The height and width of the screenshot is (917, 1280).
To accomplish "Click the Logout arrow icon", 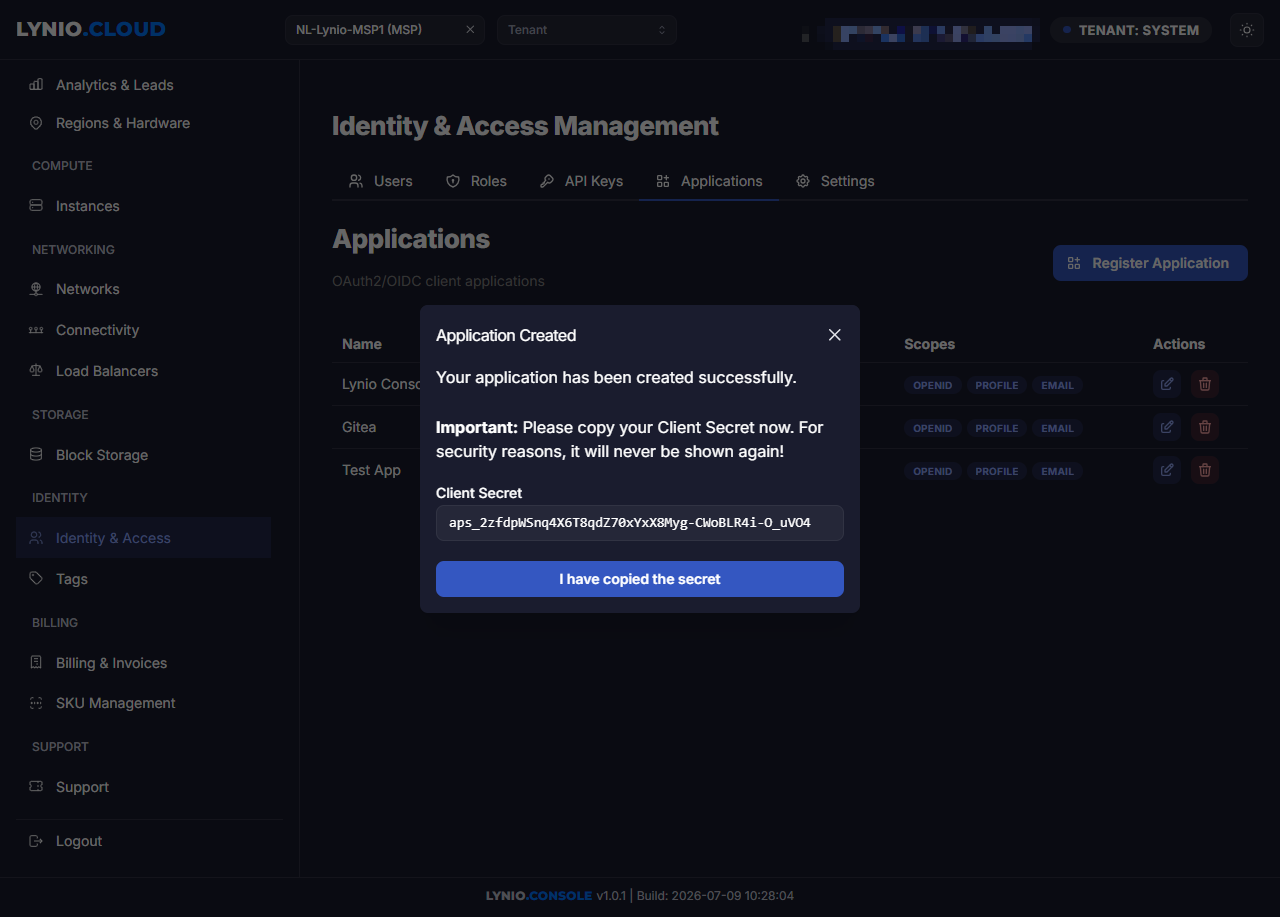I will (x=36, y=841).
